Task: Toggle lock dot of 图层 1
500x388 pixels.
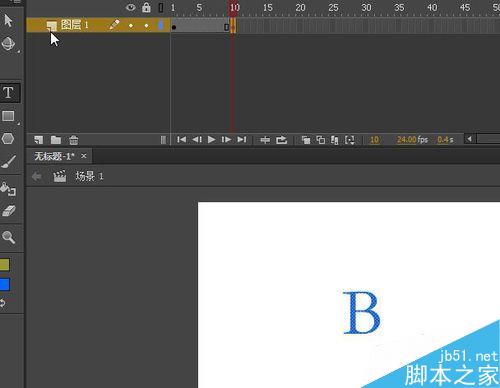Action: click(x=146, y=26)
